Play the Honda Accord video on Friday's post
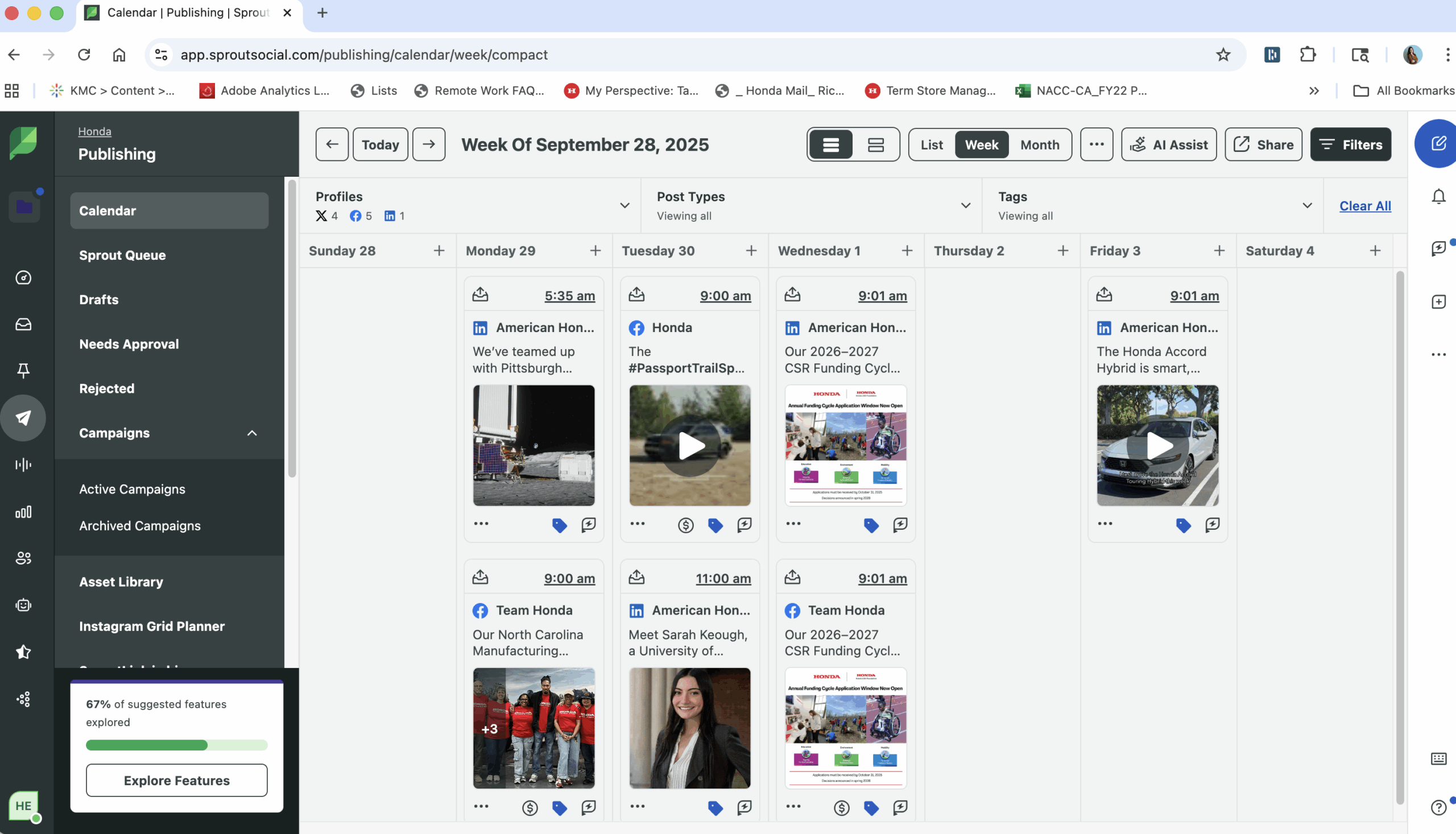The image size is (1456, 834). tap(1158, 446)
